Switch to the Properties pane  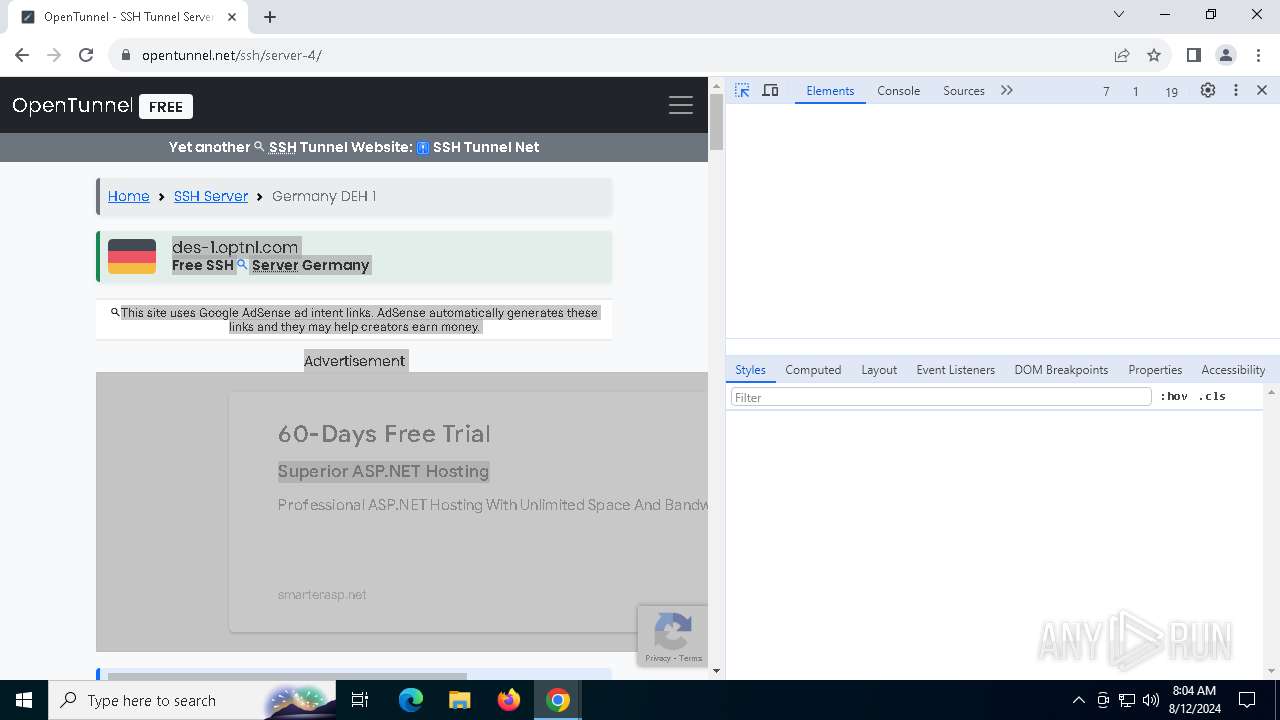(1155, 369)
